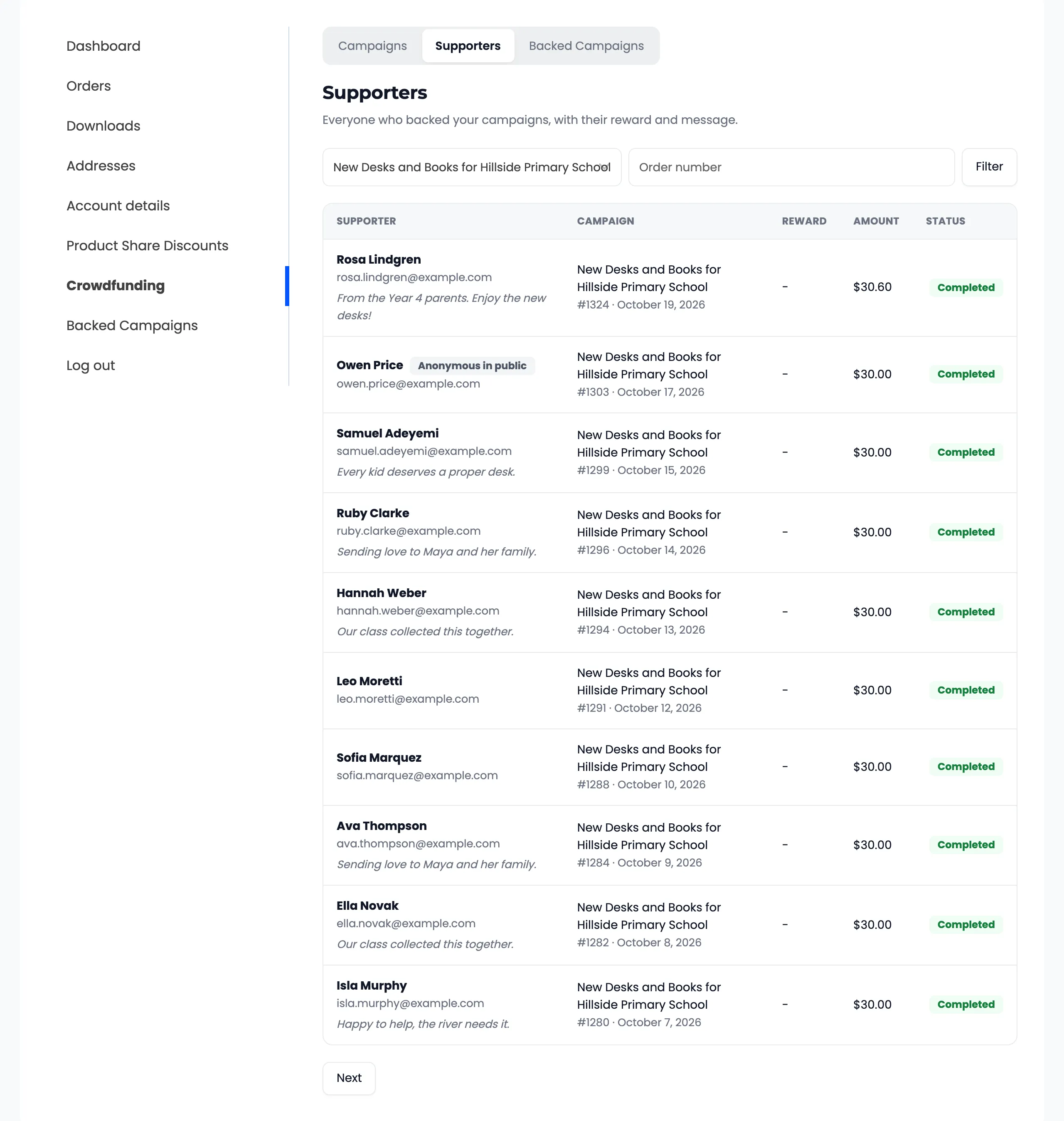The width and height of the screenshot is (1064, 1121).
Task: Click the SUPPORTER column header
Action: 366,221
